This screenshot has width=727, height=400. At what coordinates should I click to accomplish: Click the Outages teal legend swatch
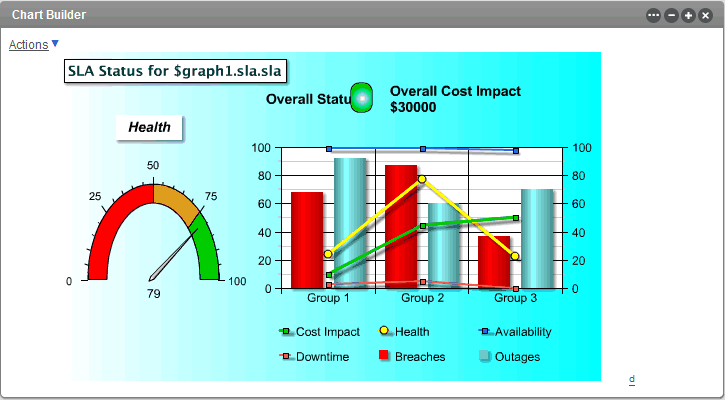(x=485, y=356)
